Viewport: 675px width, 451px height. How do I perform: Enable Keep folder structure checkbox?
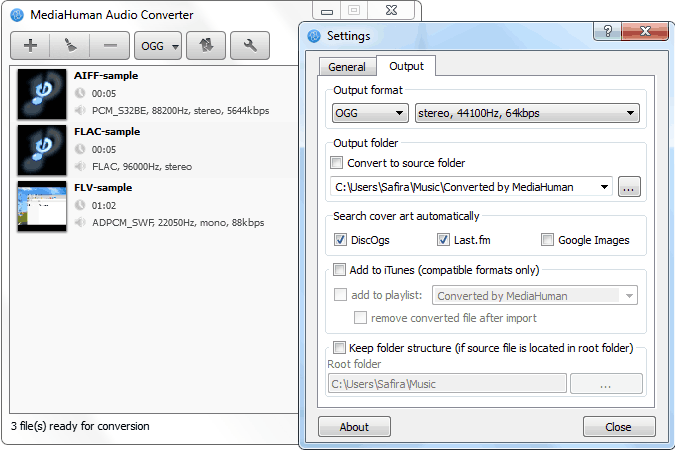[x=339, y=347]
